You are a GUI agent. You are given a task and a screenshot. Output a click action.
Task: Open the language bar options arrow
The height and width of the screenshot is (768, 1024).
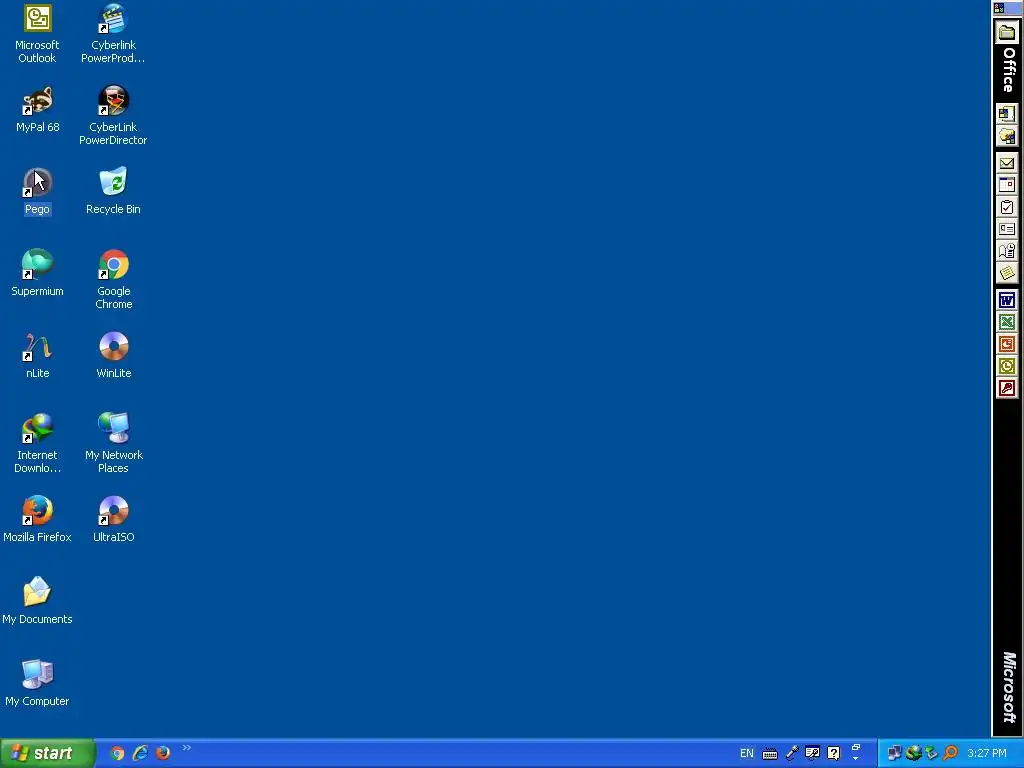click(x=856, y=759)
